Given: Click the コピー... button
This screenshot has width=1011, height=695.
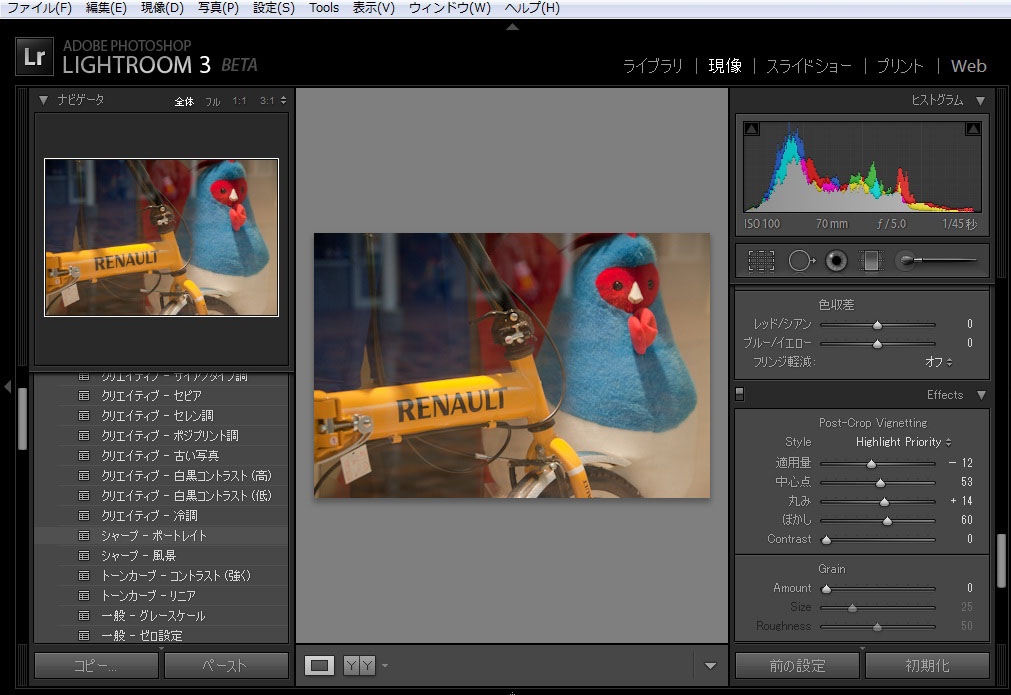Looking at the screenshot, I should (x=96, y=665).
